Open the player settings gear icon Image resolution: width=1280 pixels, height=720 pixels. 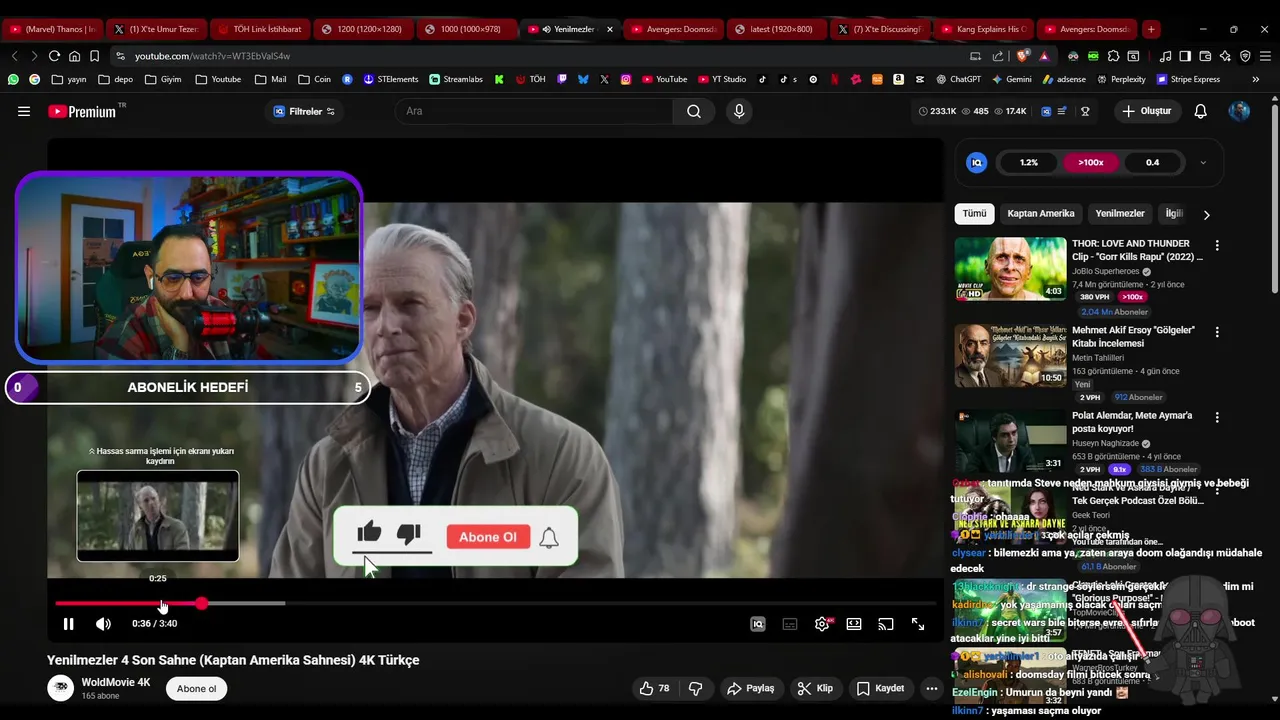coord(822,624)
